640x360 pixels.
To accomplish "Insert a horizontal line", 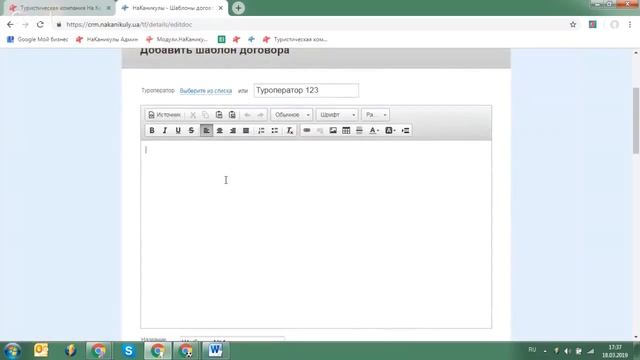I will pos(359,130).
